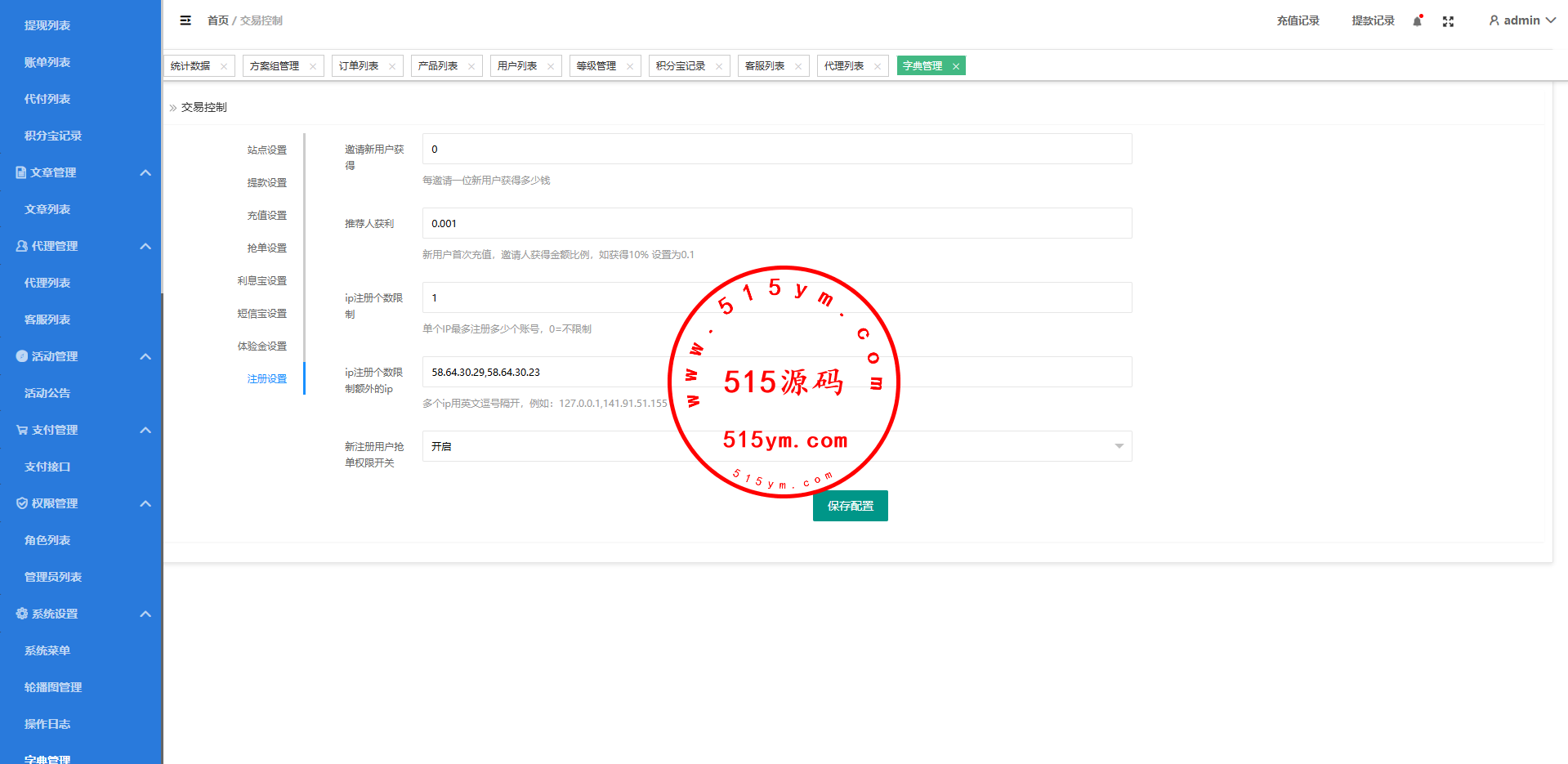Close the 订单列表 tab
This screenshot has width=1568, height=764.
(392, 67)
